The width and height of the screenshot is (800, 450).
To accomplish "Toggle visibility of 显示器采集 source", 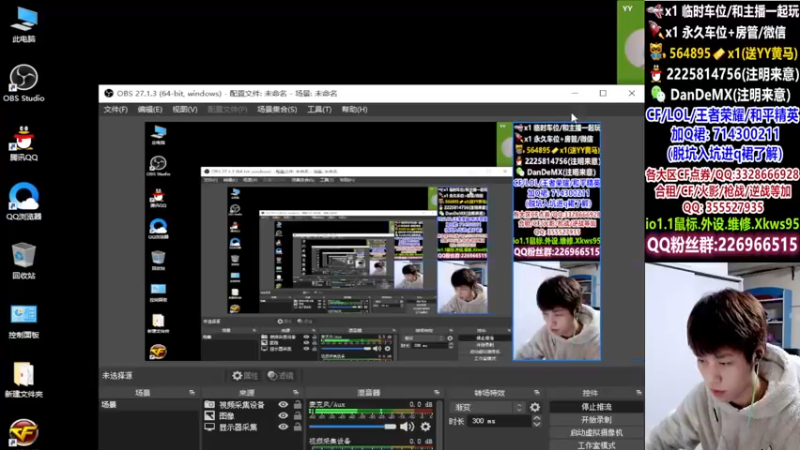I will 283,427.
